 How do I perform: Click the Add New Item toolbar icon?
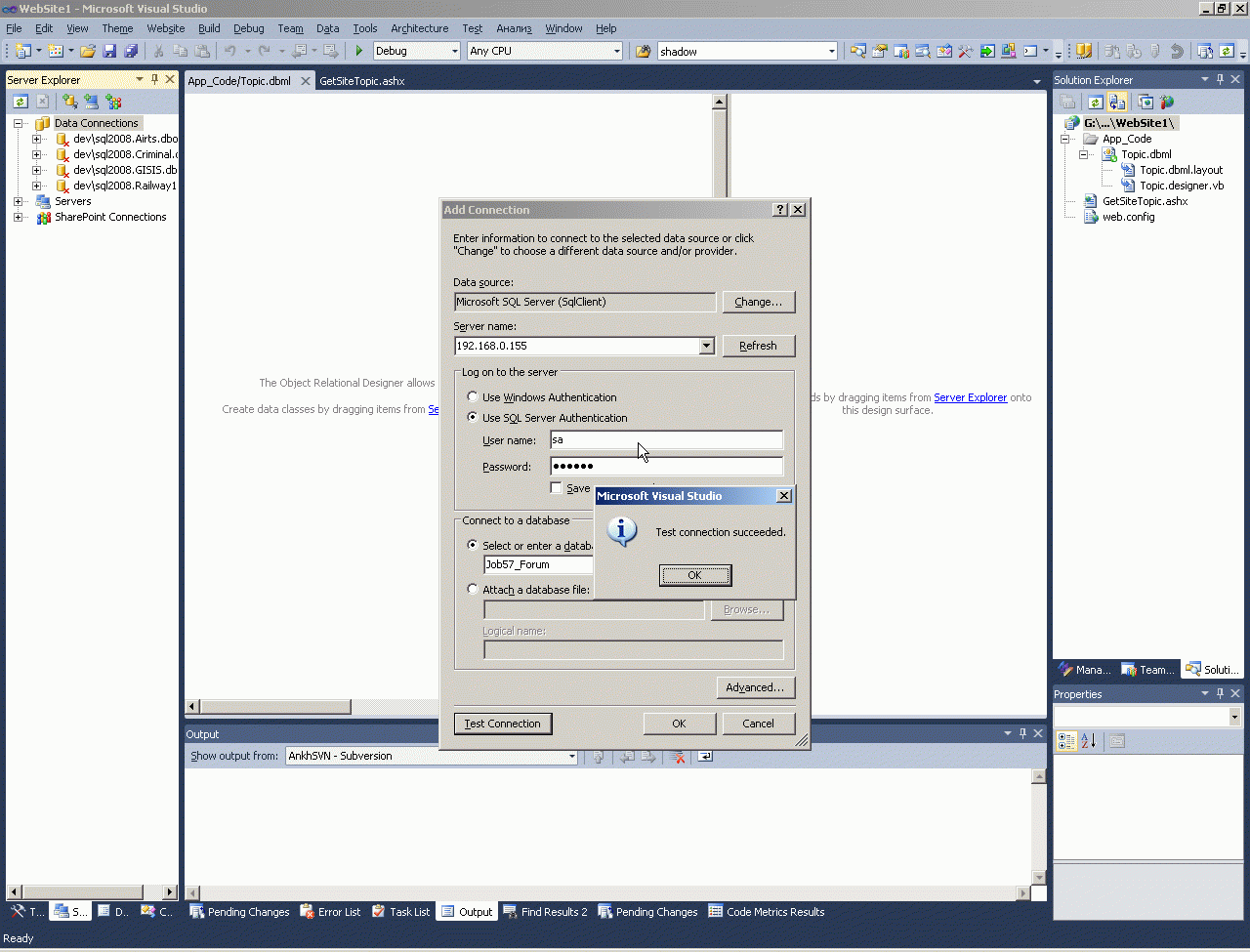pos(56,51)
